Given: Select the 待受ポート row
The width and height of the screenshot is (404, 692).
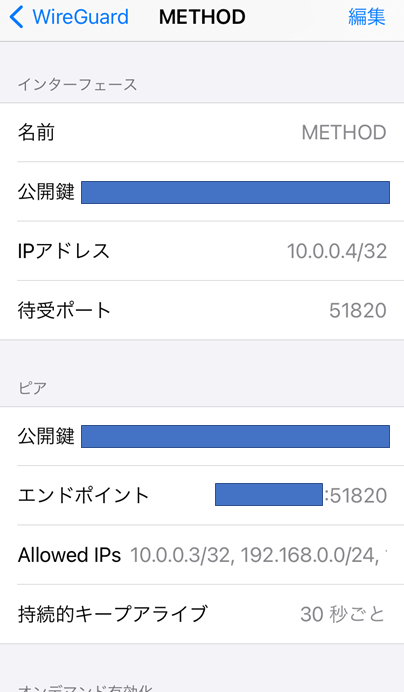Looking at the screenshot, I should [x=202, y=310].
